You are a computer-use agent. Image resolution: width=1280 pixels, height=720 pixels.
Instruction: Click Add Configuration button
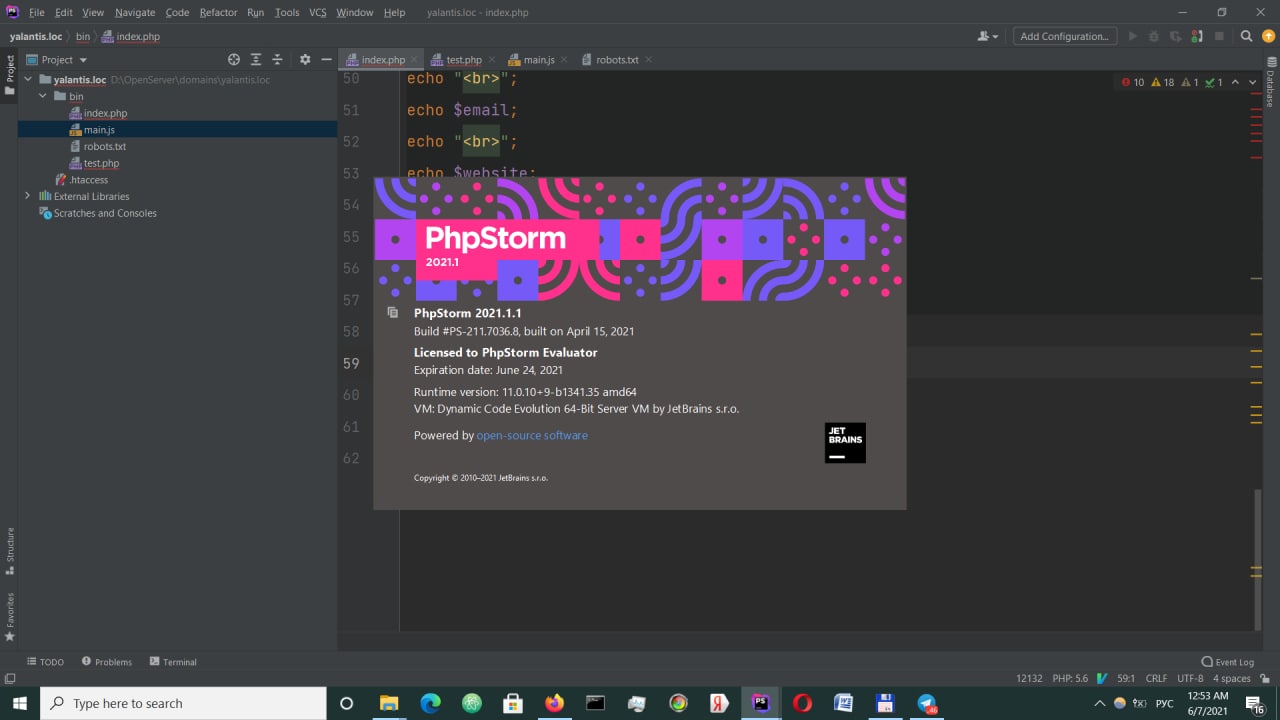(1064, 36)
